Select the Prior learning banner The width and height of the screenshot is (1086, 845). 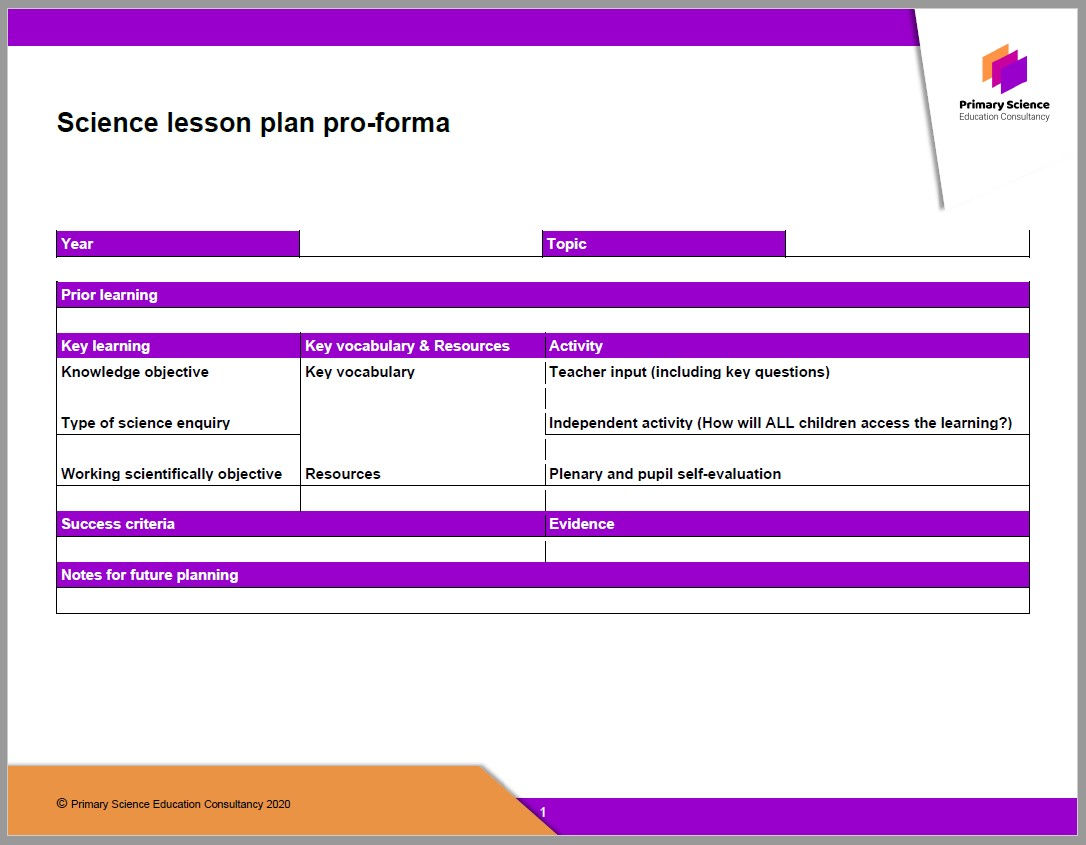pyautogui.click(x=543, y=294)
